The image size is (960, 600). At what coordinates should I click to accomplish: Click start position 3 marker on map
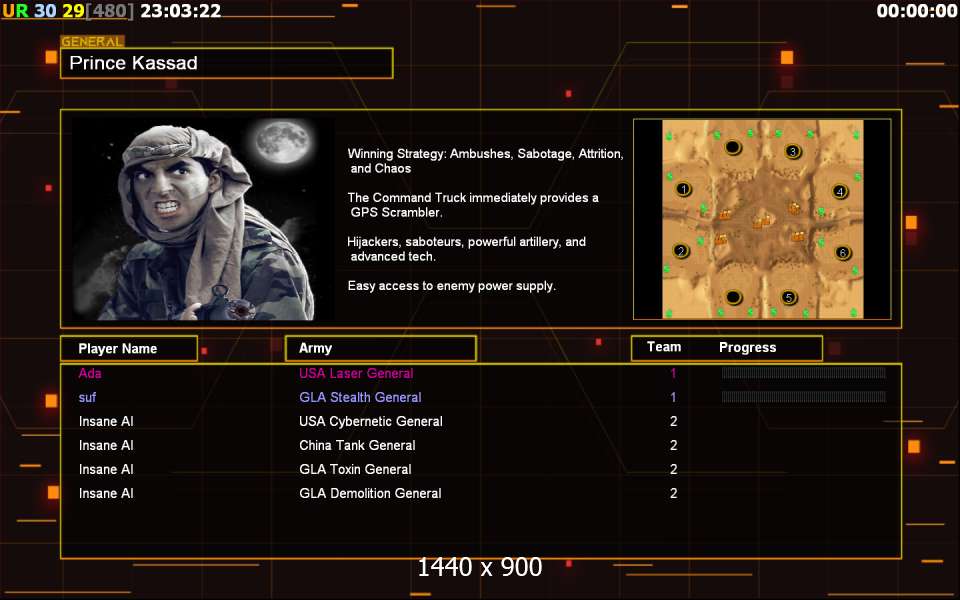(x=793, y=151)
